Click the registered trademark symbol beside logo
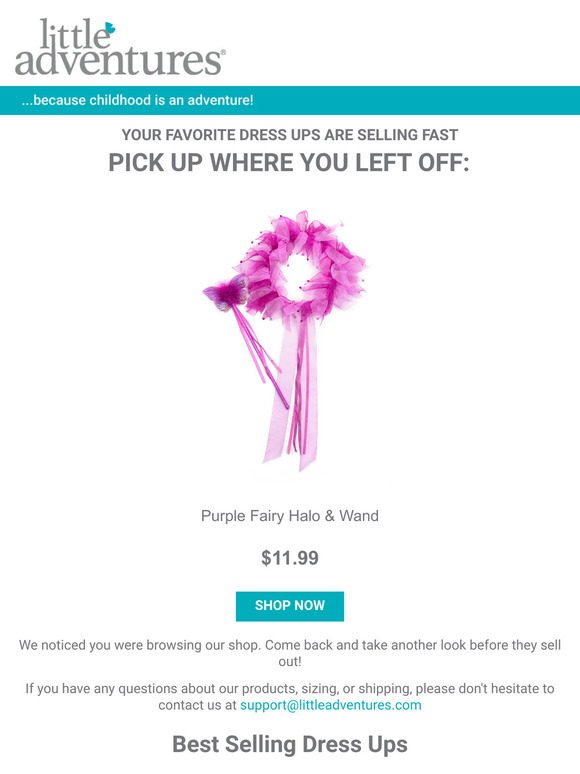 click(224, 52)
